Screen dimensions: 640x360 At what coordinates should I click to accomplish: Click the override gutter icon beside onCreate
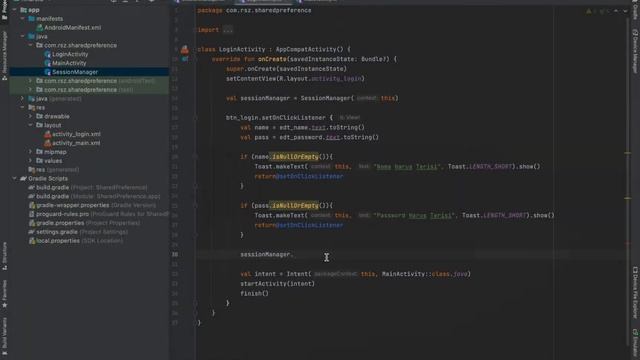[185, 59]
